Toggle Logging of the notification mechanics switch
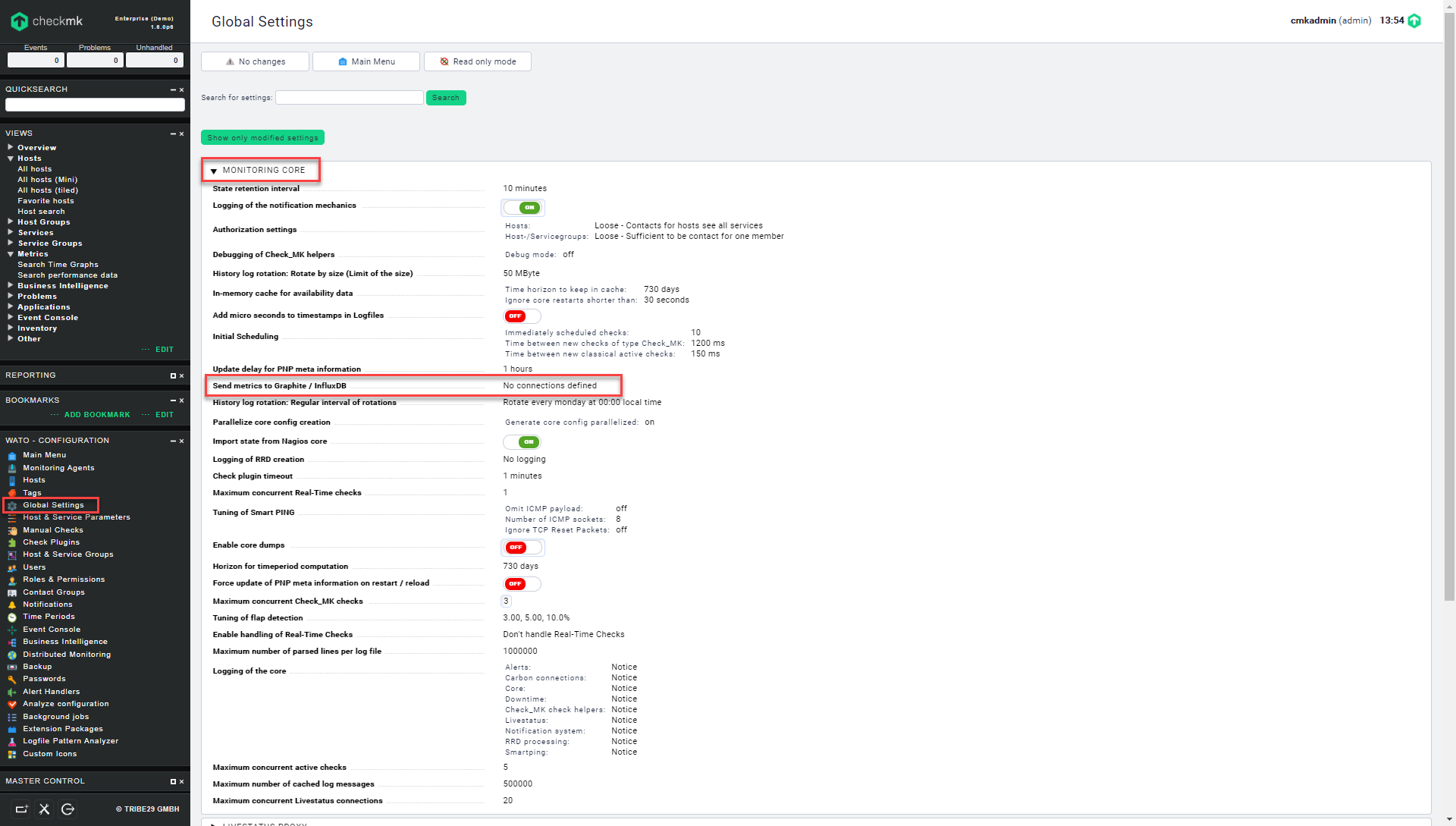The image size is (1456, 826). 522,208
